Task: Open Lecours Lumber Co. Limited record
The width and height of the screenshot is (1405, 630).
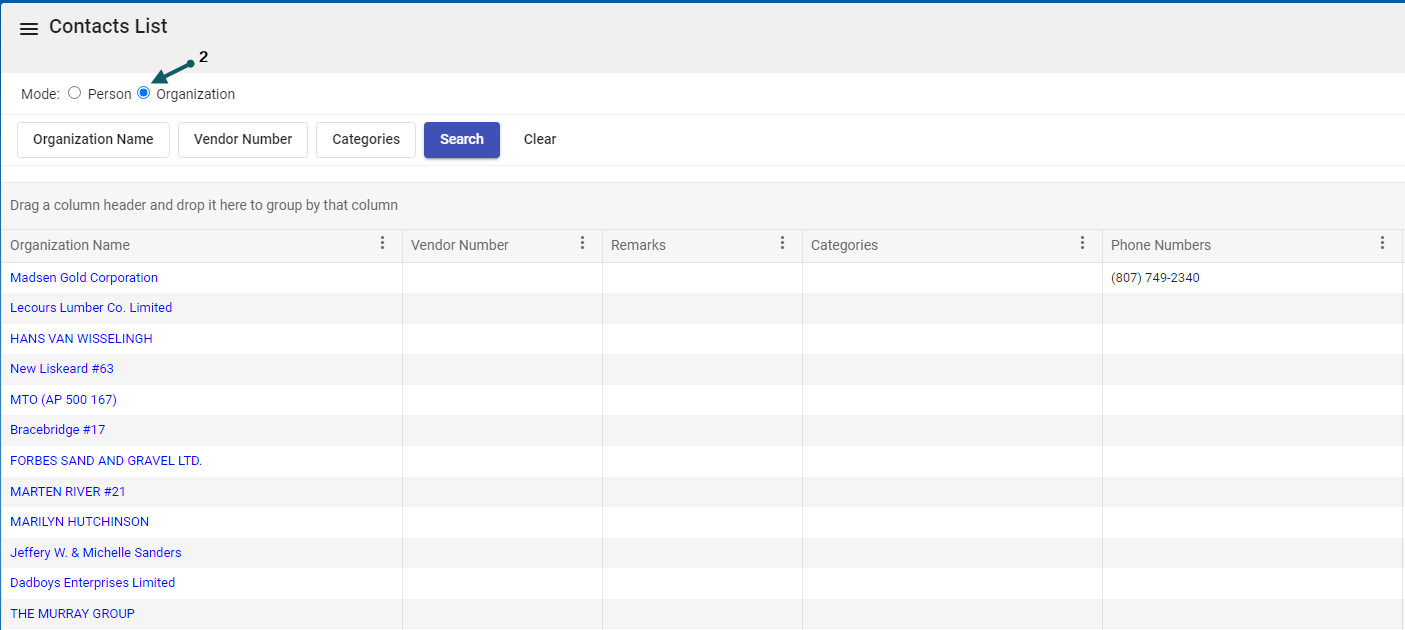Action: coord(91,308)
